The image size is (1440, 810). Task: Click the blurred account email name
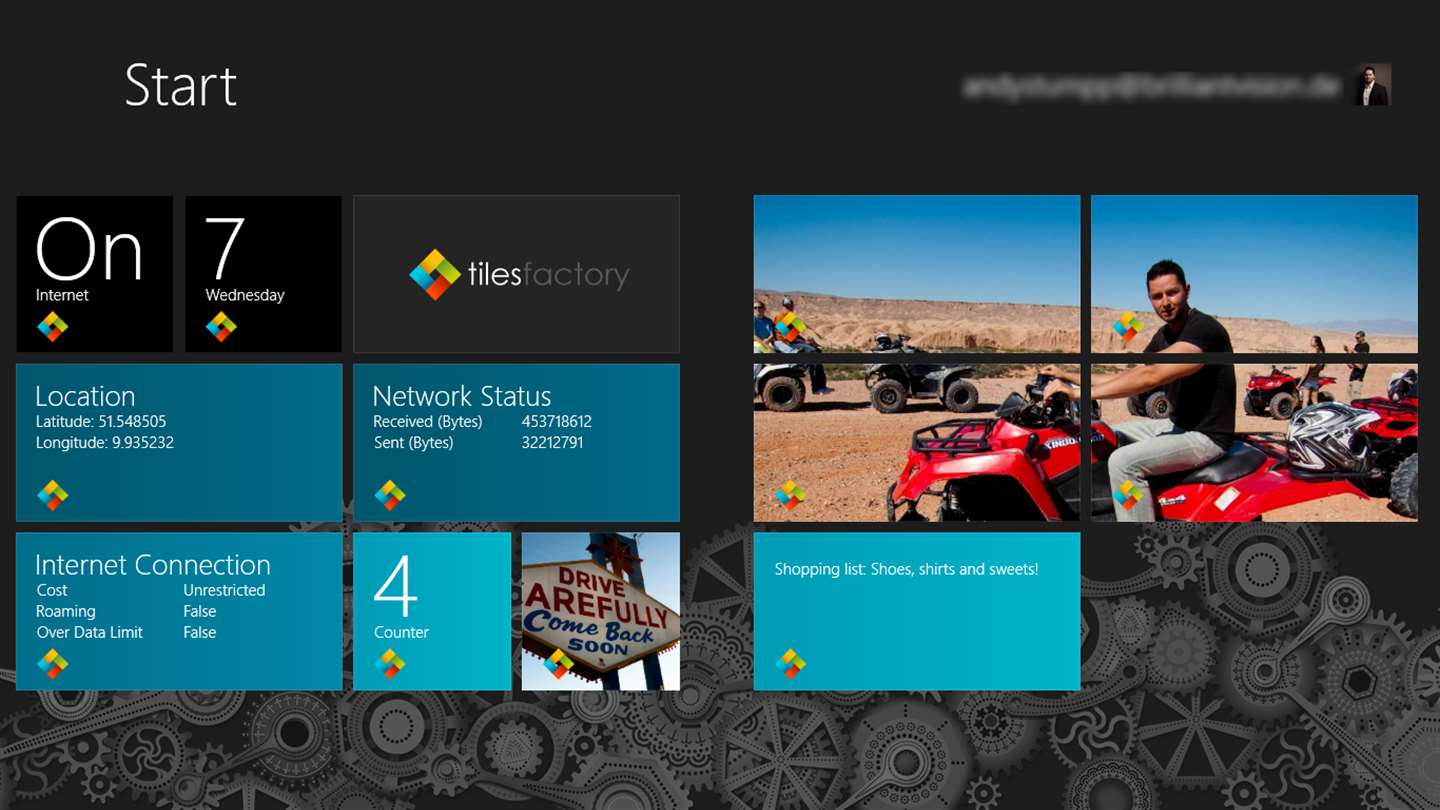click(1150, 87)
